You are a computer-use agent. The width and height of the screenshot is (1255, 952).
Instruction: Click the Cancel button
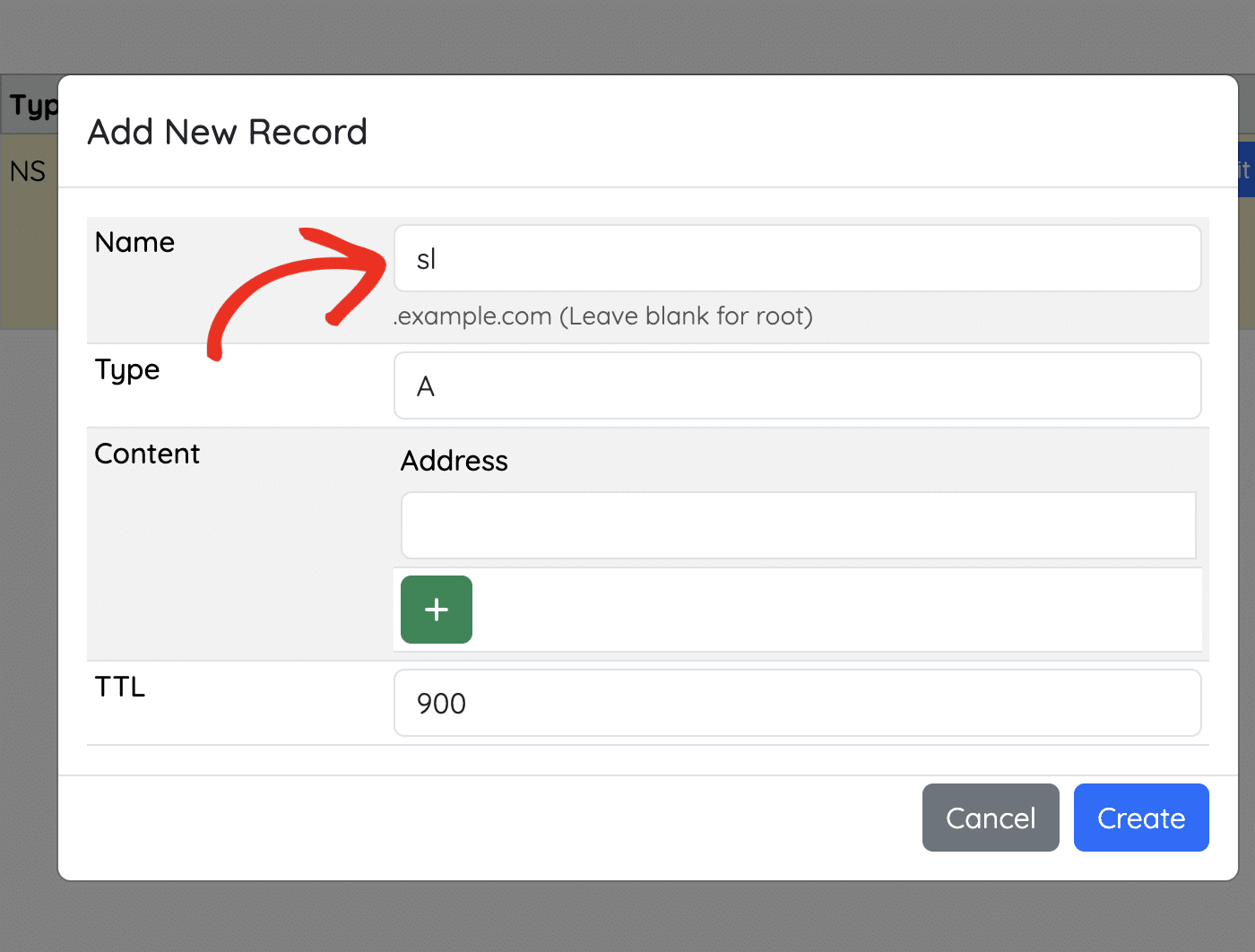click(991, 818)
